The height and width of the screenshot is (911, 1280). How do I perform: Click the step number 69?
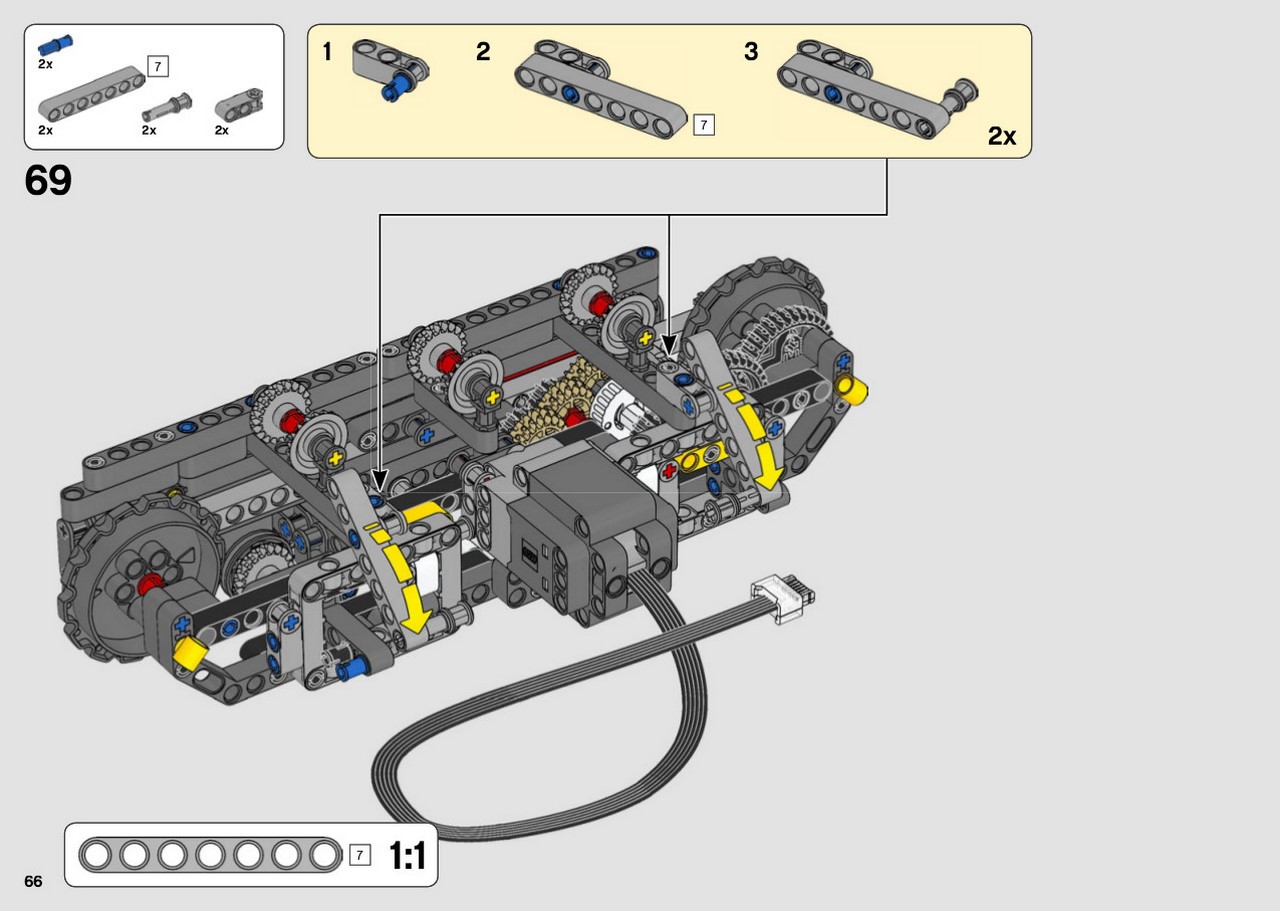point(48,181)
